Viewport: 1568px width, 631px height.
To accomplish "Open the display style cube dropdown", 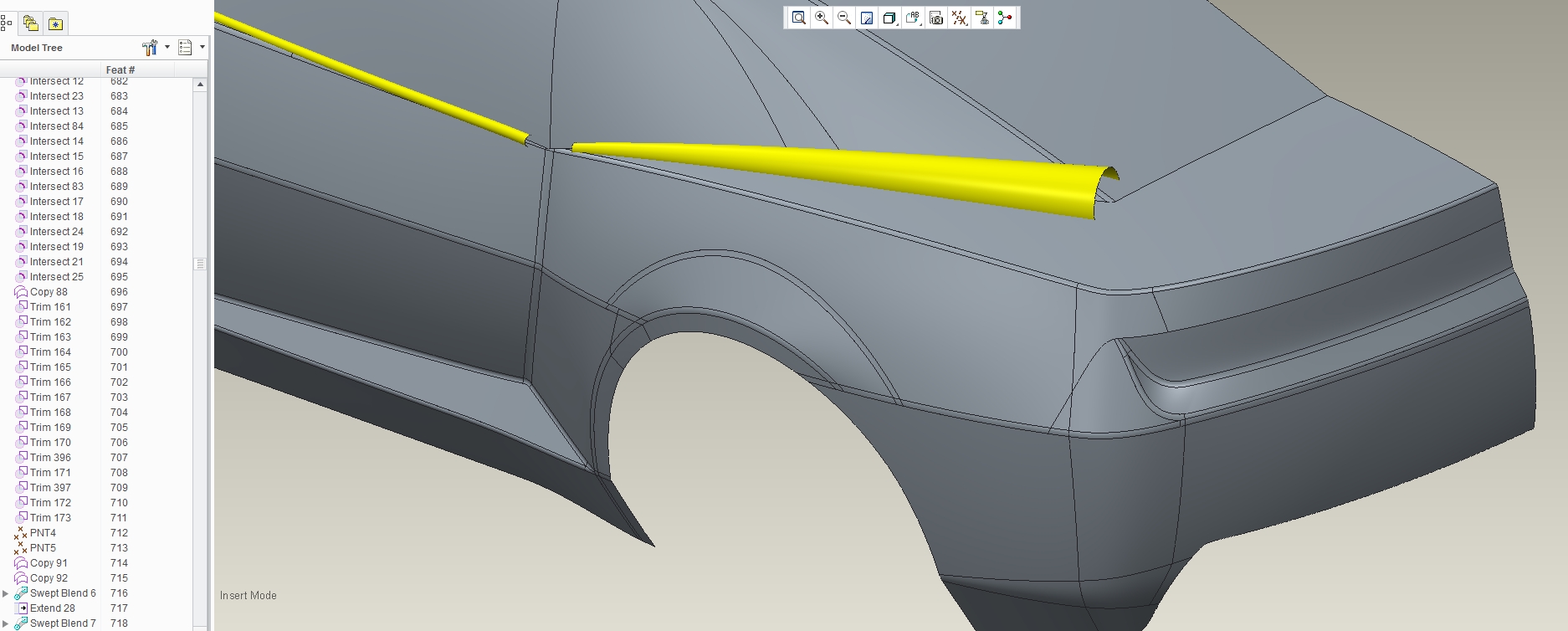I will 890,18.
